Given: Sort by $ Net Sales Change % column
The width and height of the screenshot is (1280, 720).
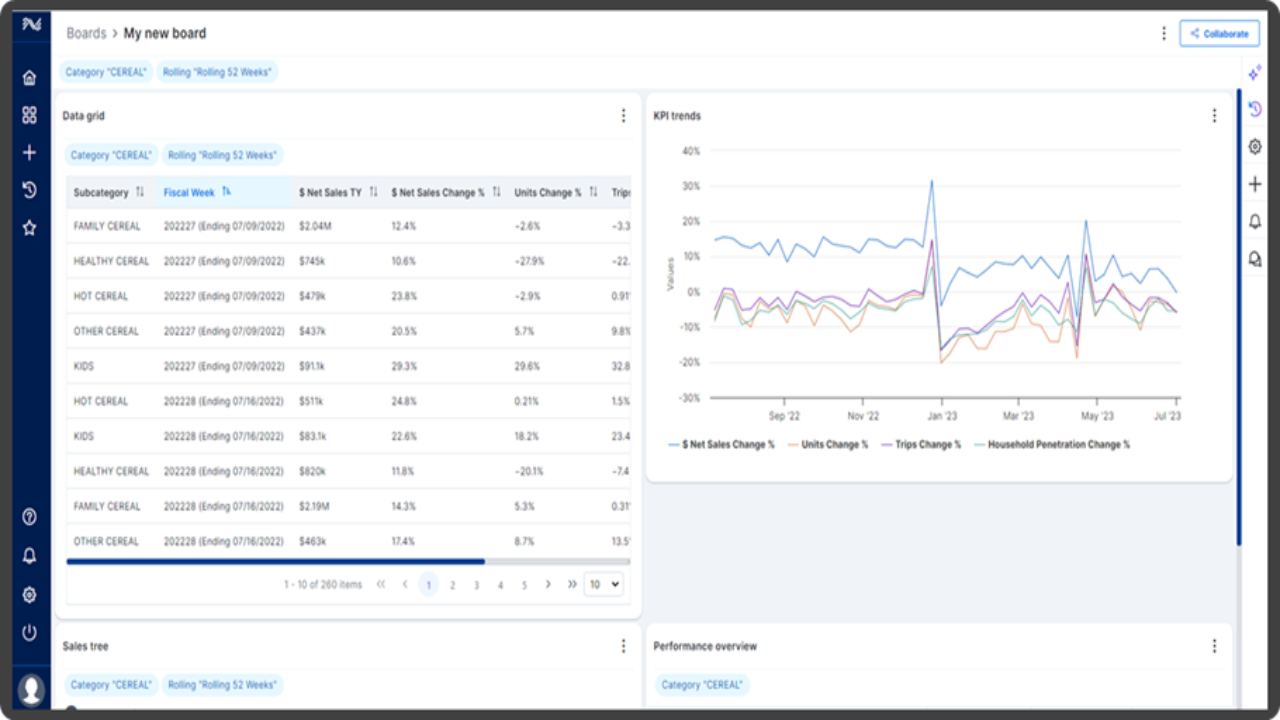Looking at the screenshot, I should tap(496, 192).
